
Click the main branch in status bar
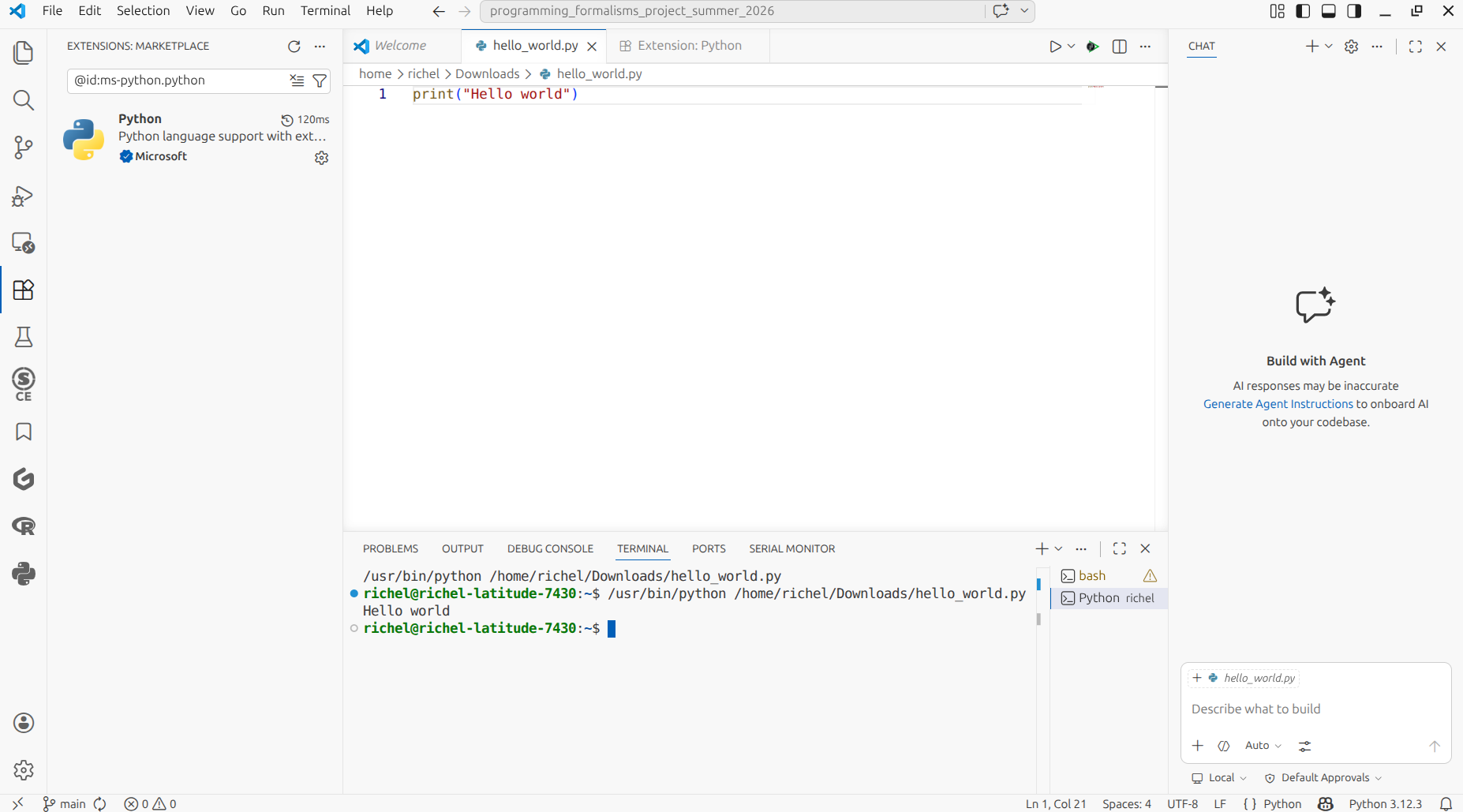pyautogui.click(x=65, y=803)
